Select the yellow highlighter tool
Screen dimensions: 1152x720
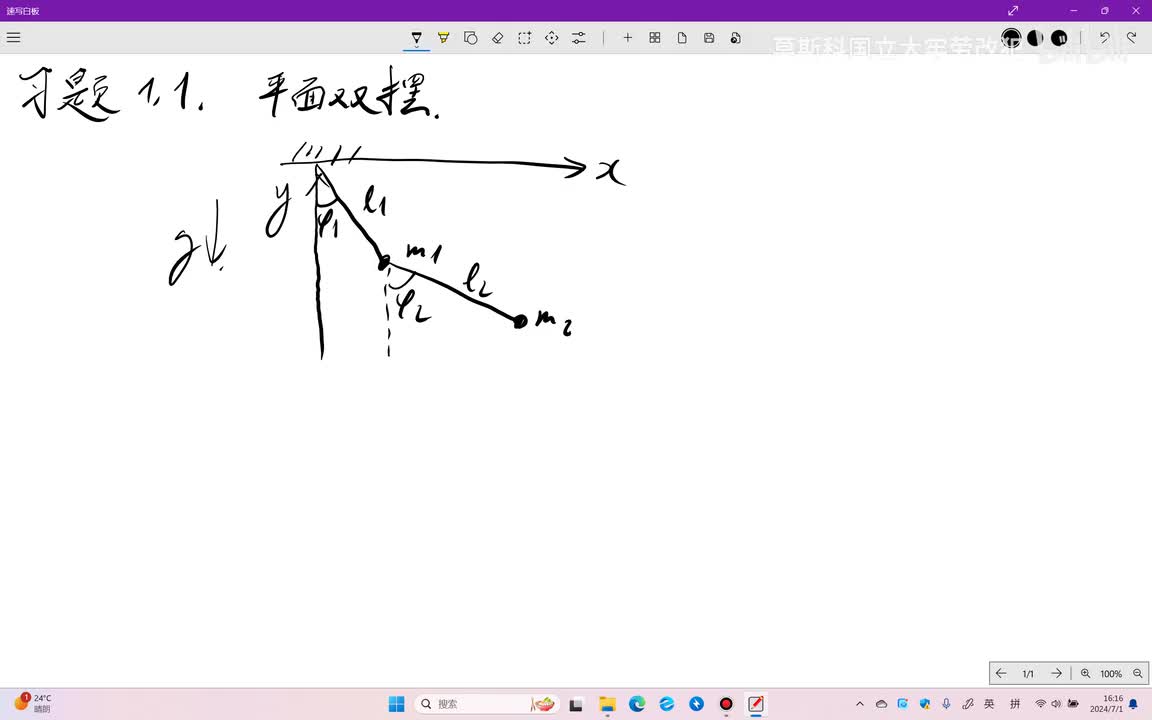tap(444, 37)
